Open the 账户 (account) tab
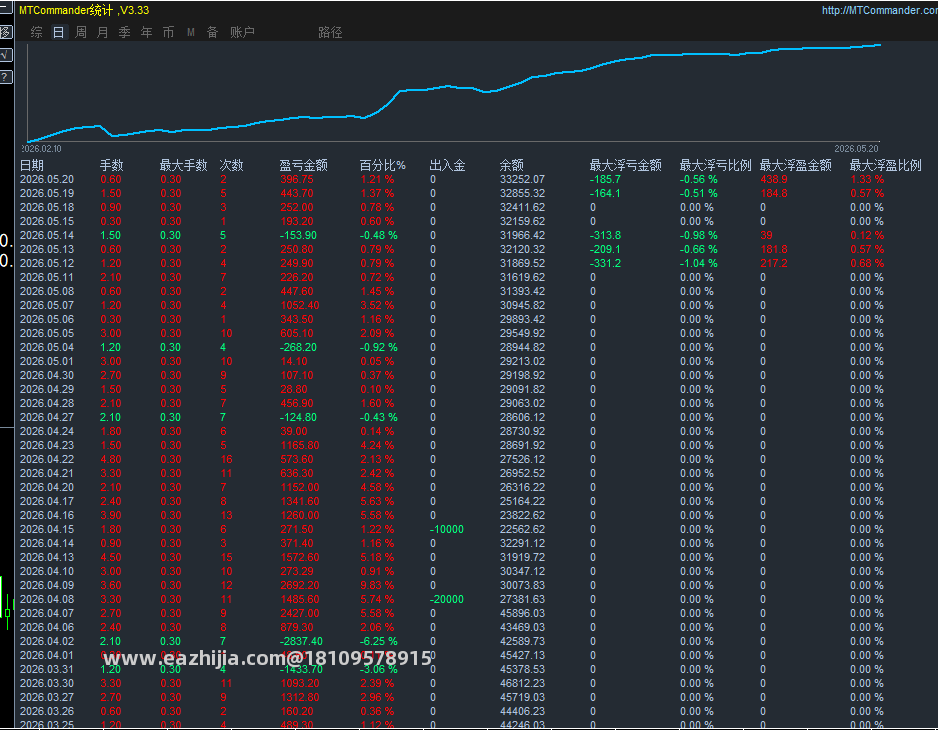Screen dimensions: 938x730 pyautogui.click(x=242, y=32)
